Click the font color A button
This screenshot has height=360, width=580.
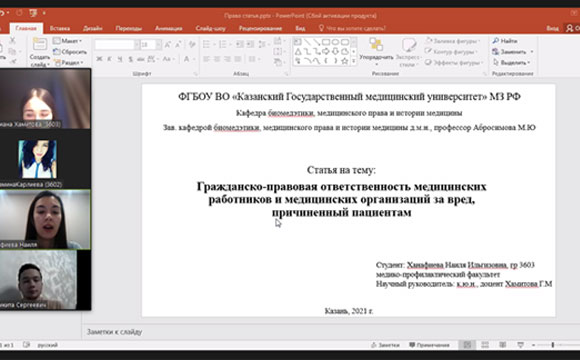(186, 59)
